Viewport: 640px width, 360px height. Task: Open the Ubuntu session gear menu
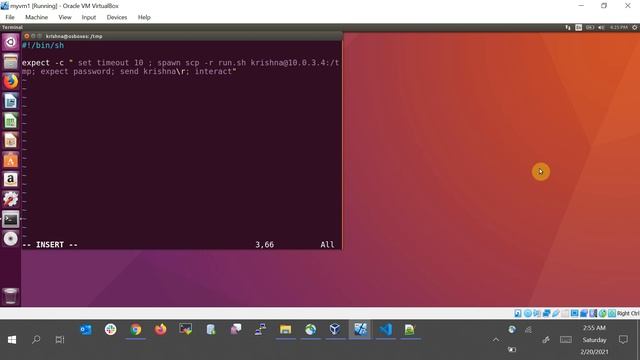tap(635, 27)
